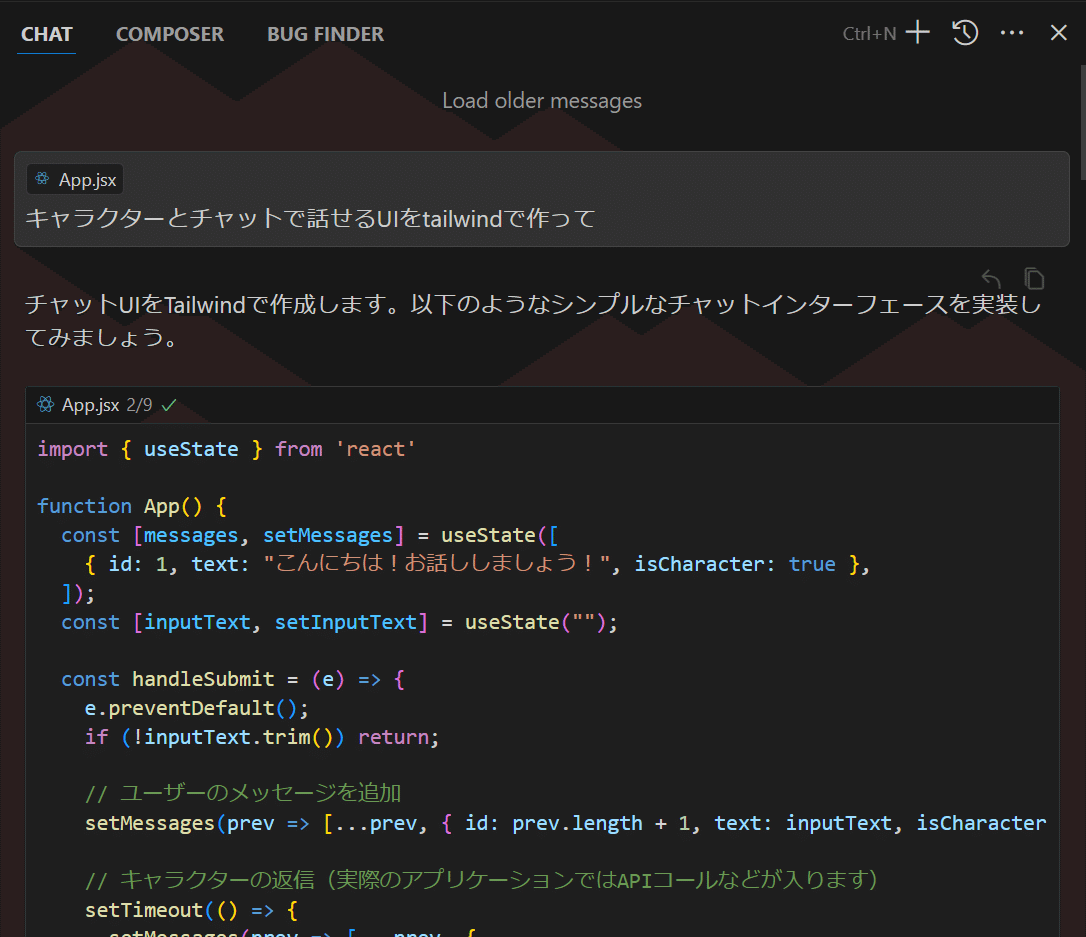Click the Japanese greeting string in code
Image resolution: width=1086 pixels, height=937 pixels.
(x=437, y=564)
